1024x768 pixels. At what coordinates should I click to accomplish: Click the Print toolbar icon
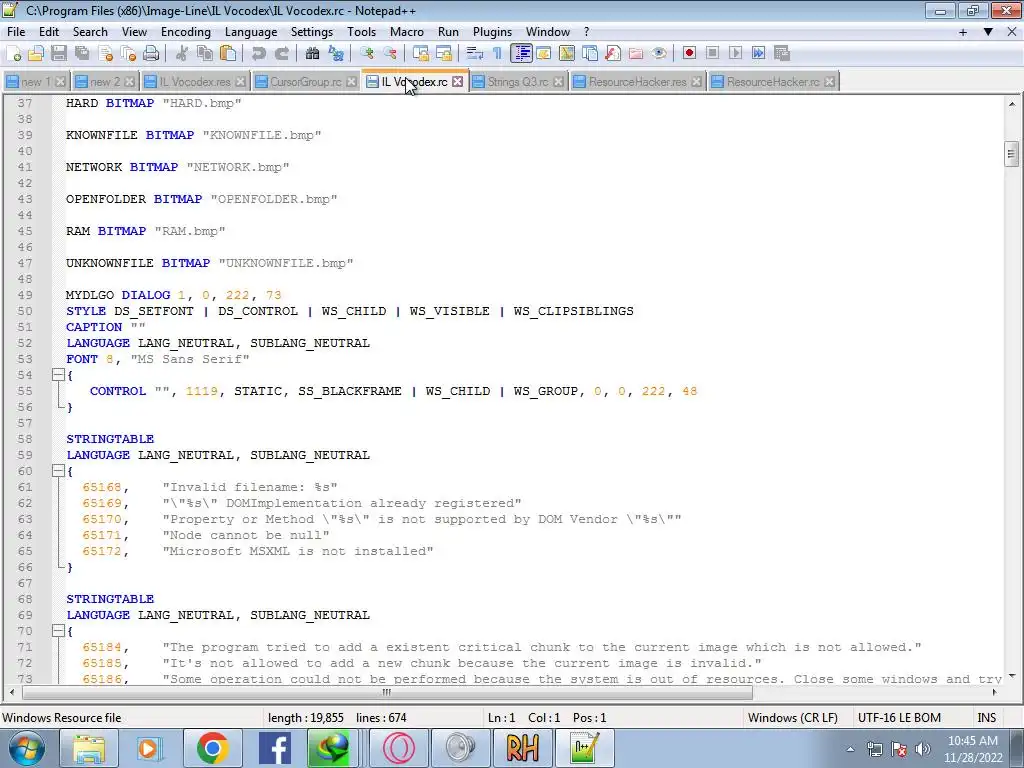coord(151,54)
